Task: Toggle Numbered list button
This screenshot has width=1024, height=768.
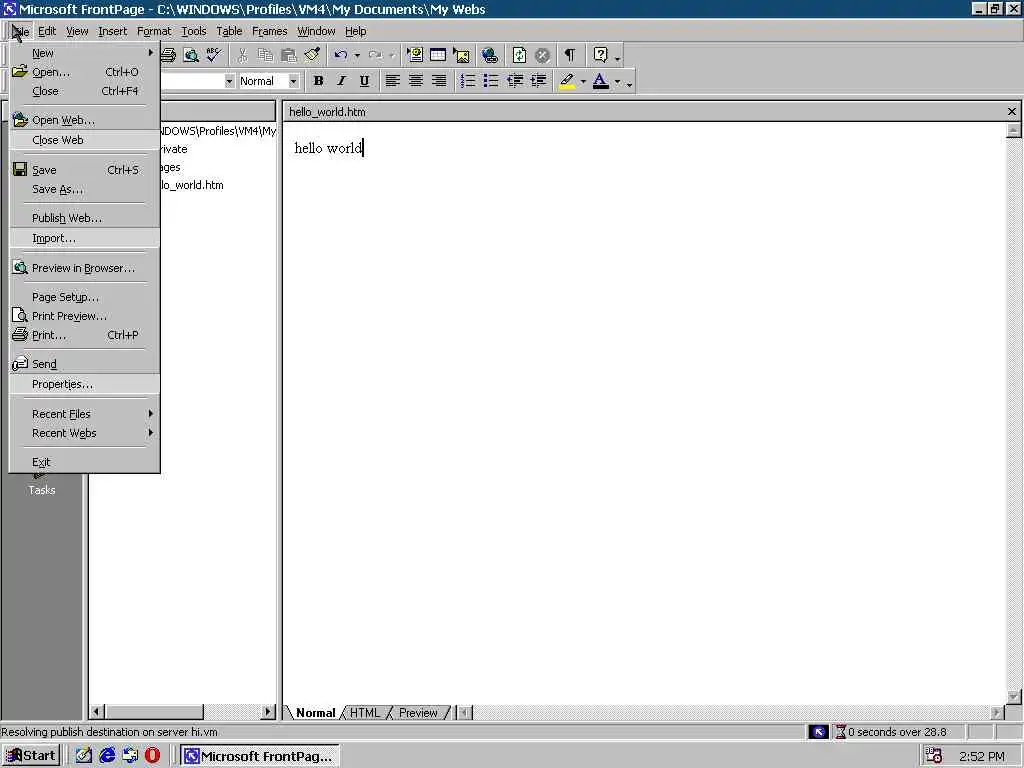Action: (x=468, y=81)
